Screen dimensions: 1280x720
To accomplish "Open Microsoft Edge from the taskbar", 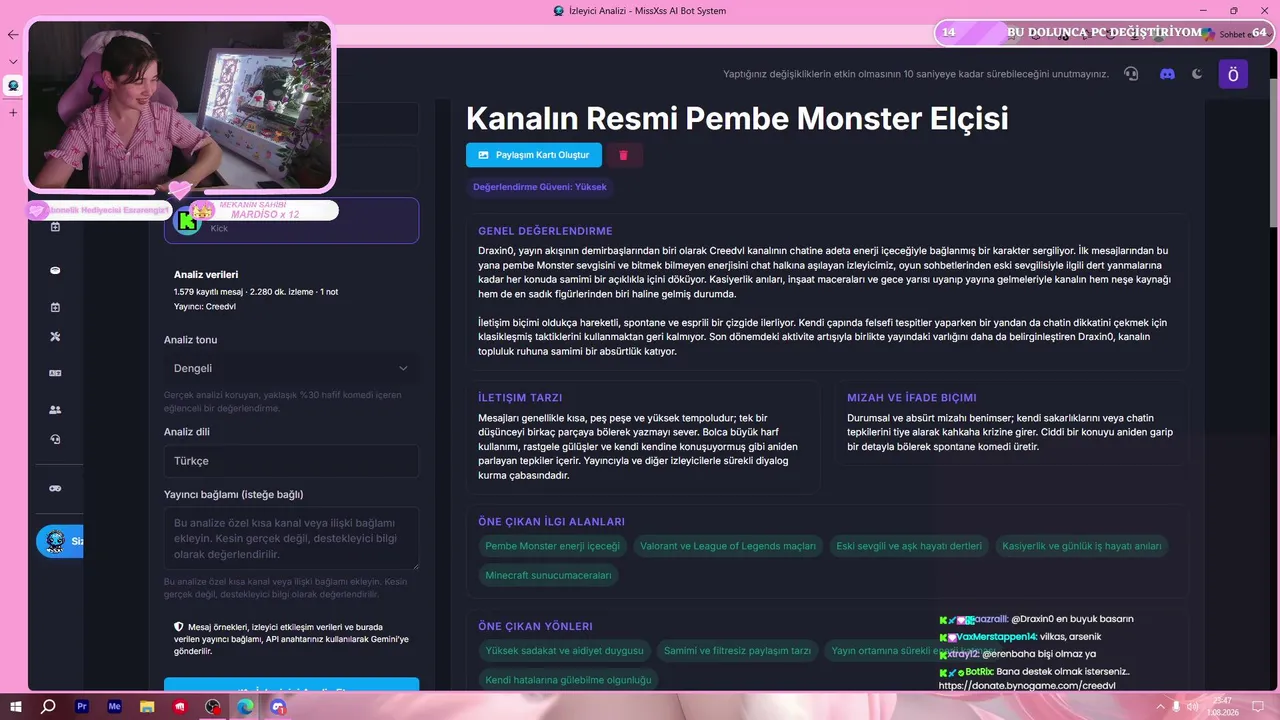I will [245, 707].
